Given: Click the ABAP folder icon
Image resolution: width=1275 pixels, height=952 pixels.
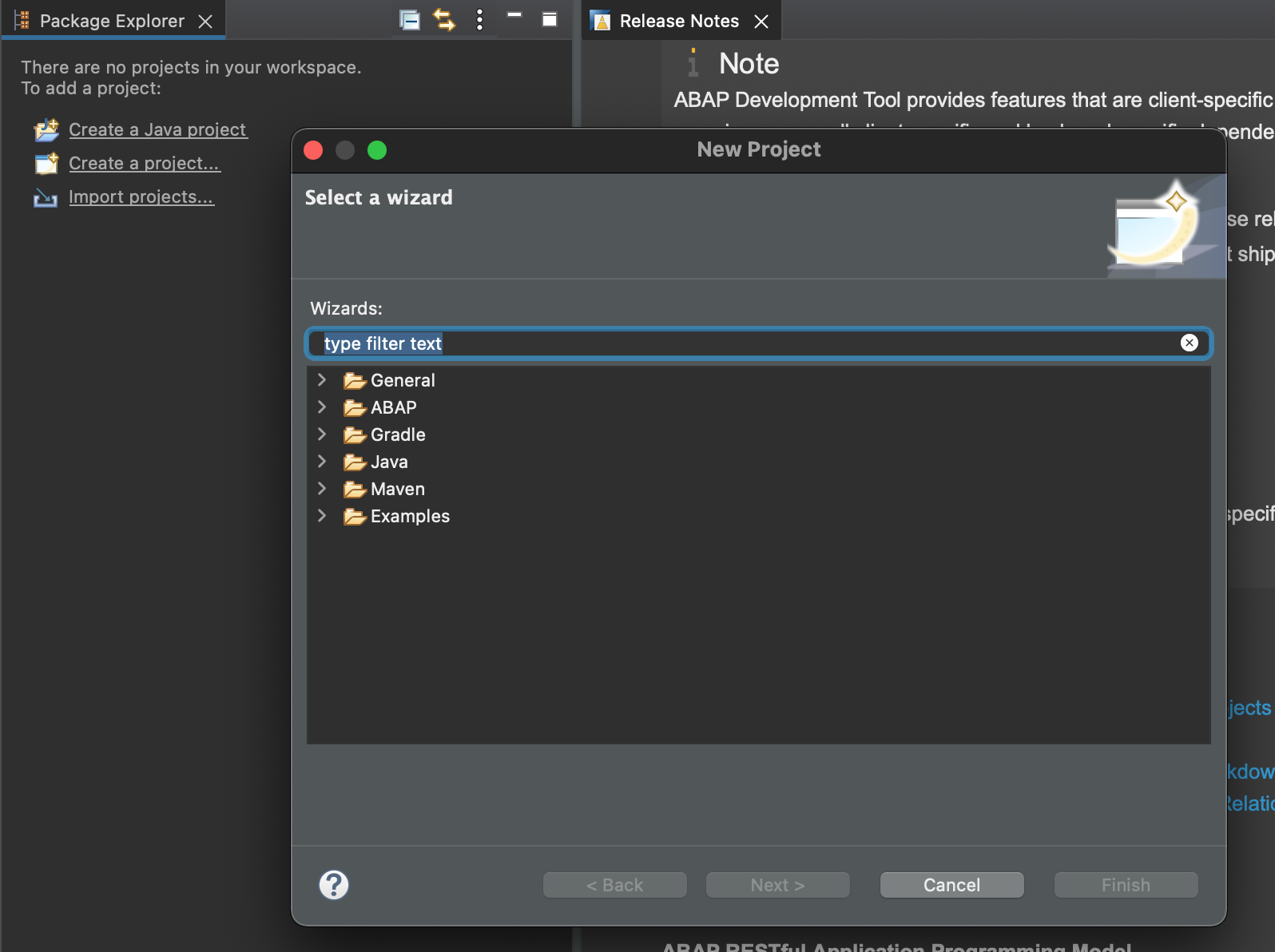Looking at the screenshot, I should tap(355, 408).
